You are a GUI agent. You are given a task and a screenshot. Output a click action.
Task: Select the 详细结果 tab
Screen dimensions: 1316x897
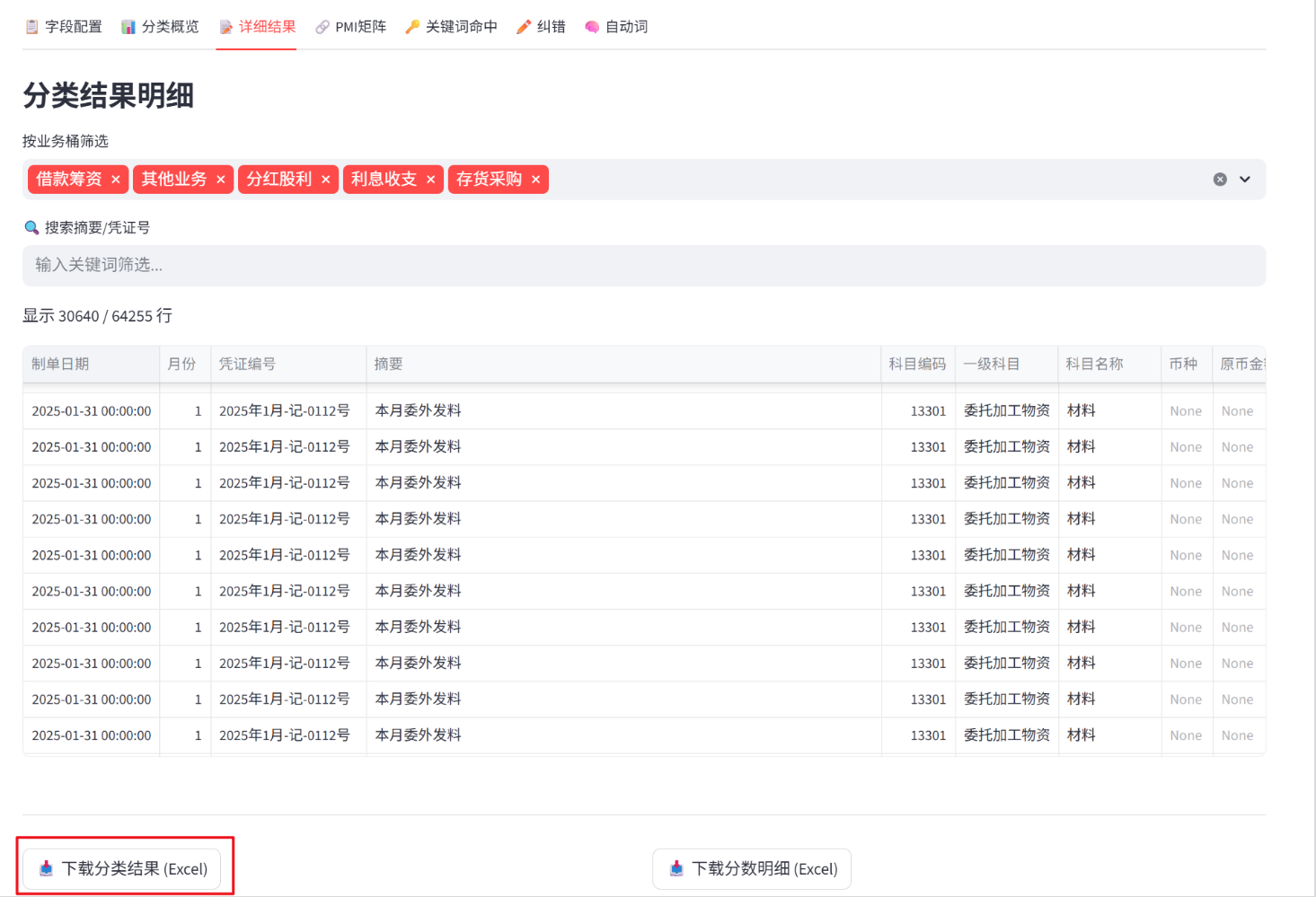(257, 27)
